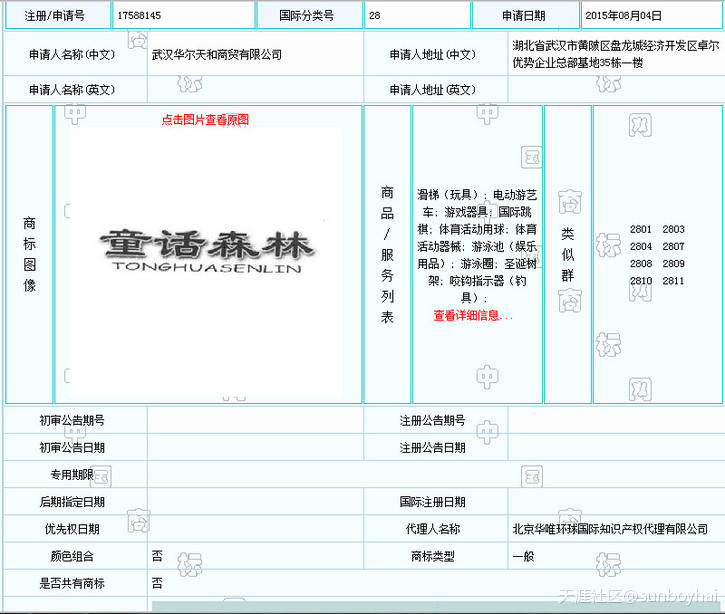Image resolution: width=725 pixels, height=614 pixels.
Task: Click the '申请人名称(英文)' label
Action: click(x=72, y=89)
